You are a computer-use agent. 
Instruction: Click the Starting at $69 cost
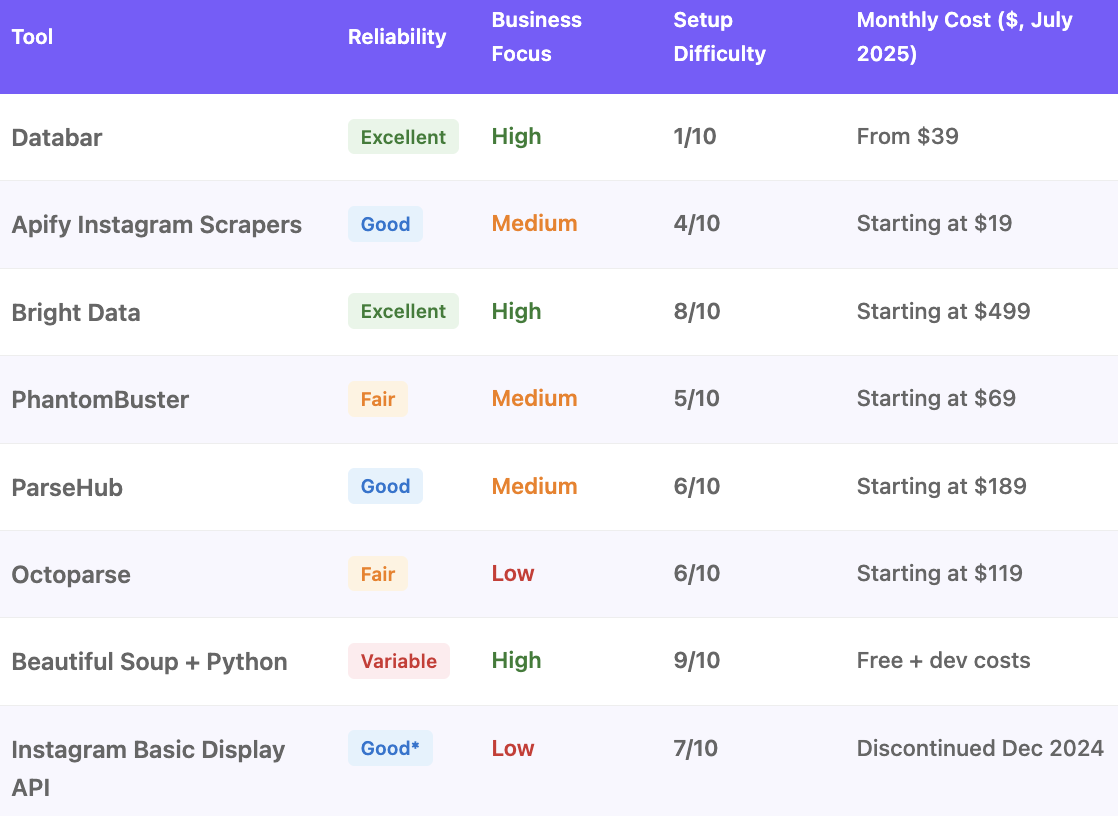[x=936, y=398]
